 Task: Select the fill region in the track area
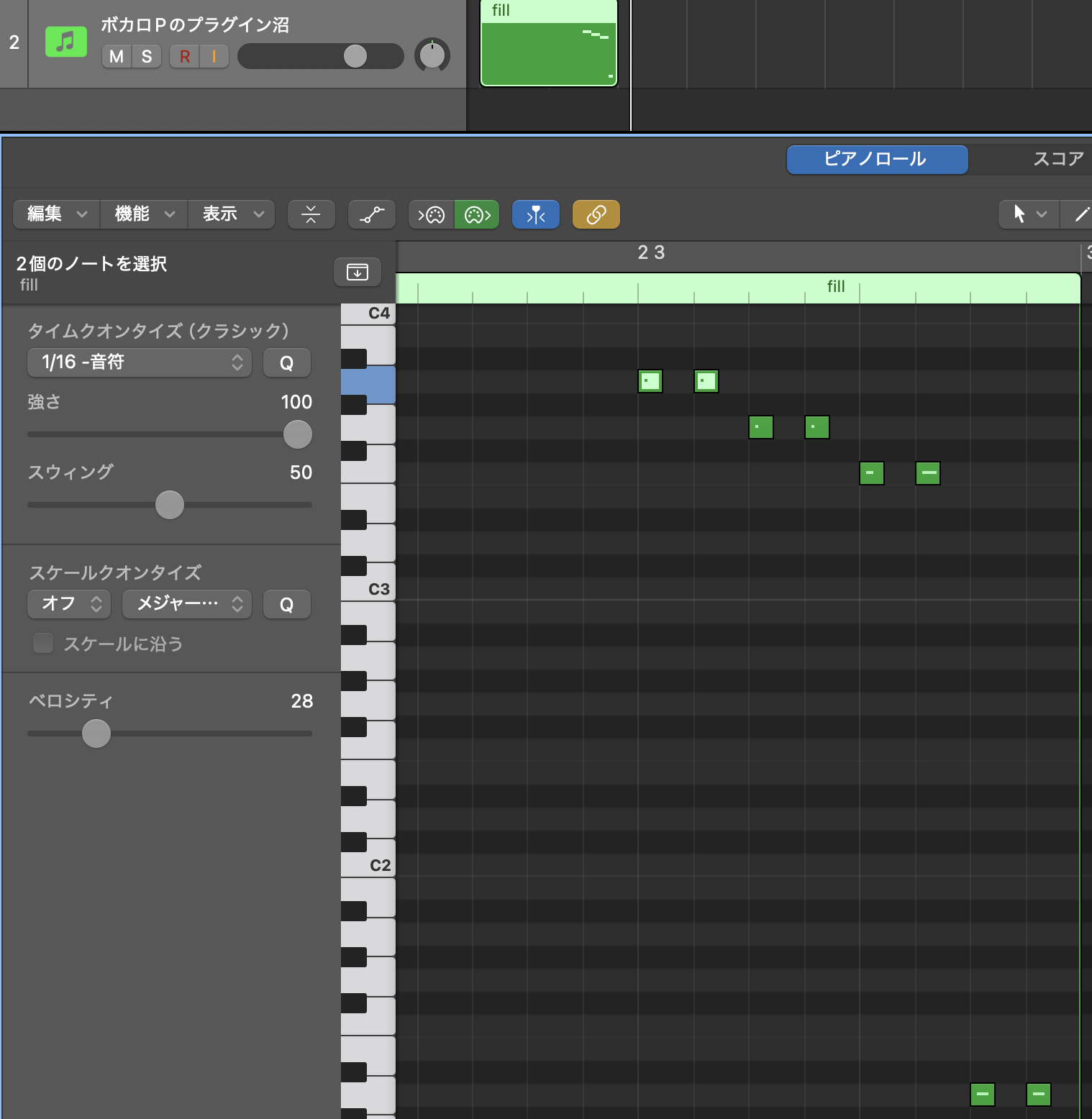549,43
